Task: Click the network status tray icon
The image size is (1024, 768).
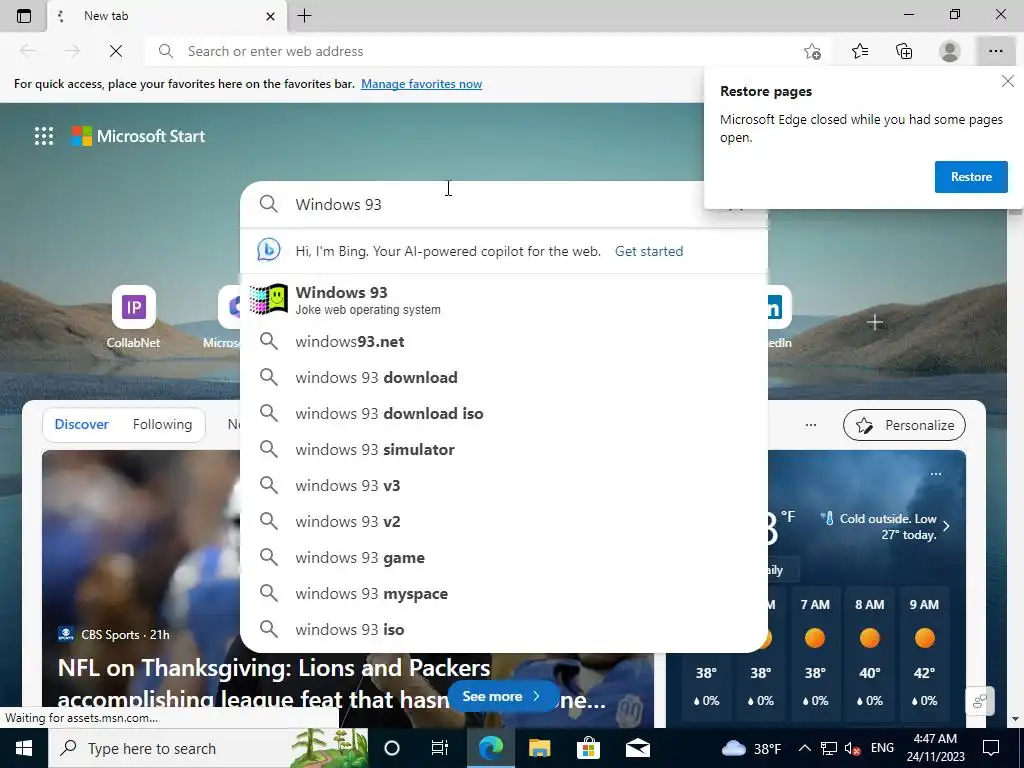Action: [829, 748]
